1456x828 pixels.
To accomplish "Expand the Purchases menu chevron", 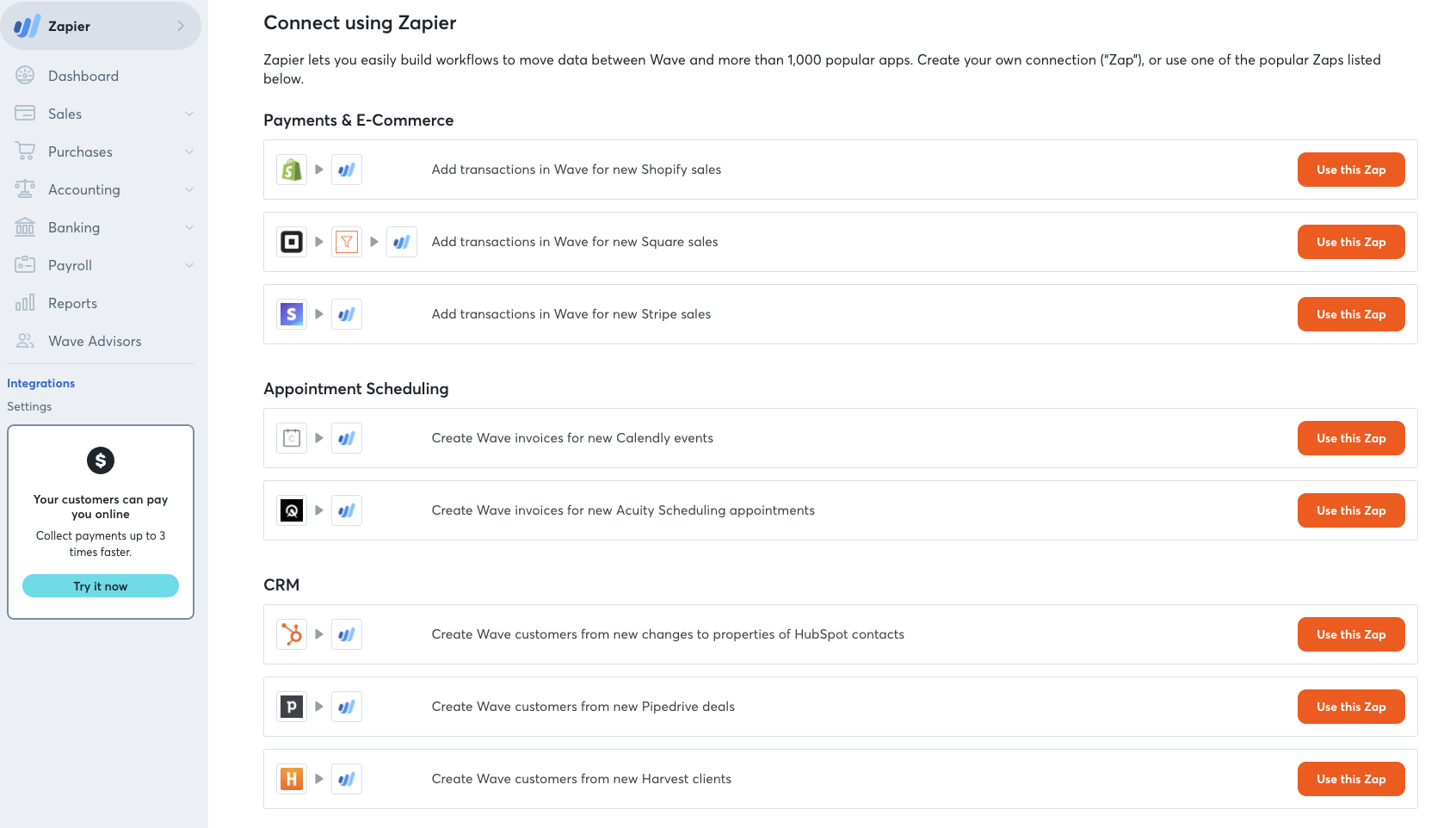I will click(x=189, y=151).
